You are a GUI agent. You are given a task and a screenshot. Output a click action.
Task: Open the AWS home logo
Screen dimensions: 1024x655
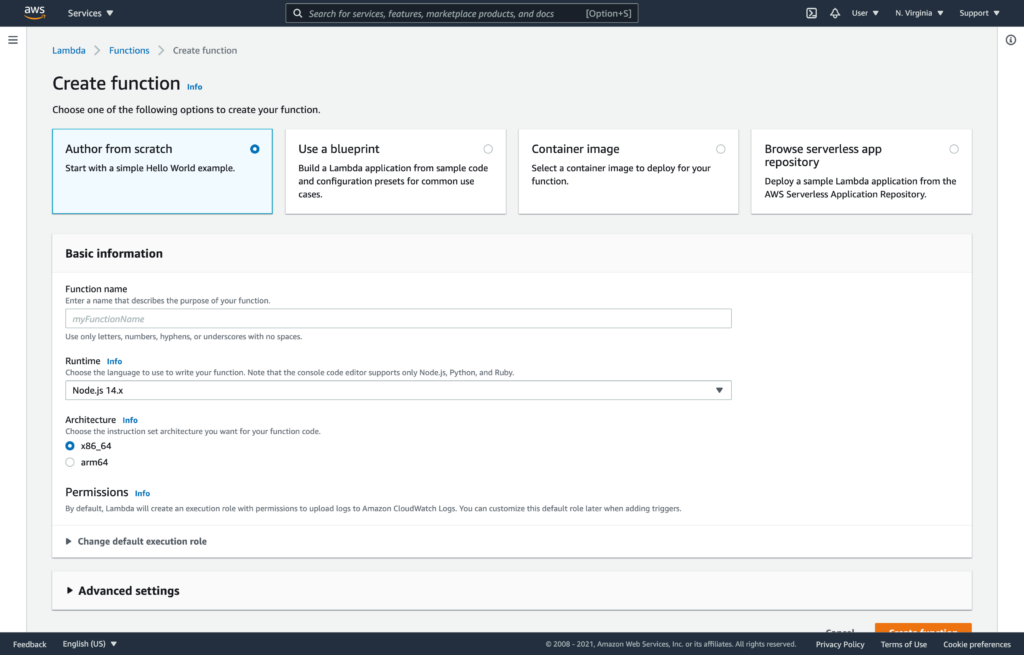[x=35, y=12]
